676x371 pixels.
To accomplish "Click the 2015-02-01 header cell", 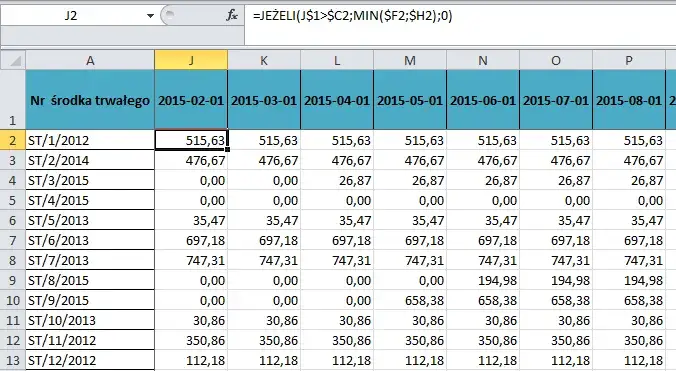I will pyautogui.click(x=191, y=100).
